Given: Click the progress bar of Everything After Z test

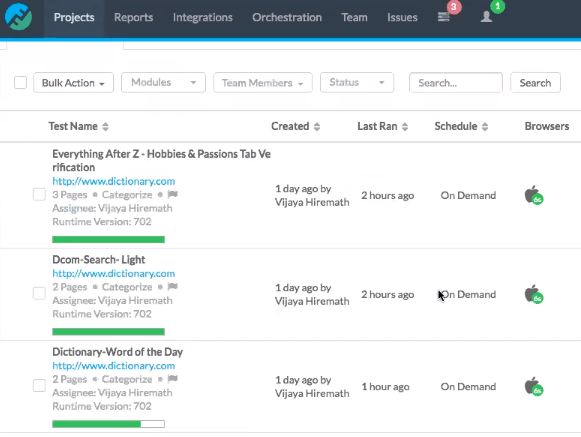Looking at the screenshot, I should [x=109, y=239].
